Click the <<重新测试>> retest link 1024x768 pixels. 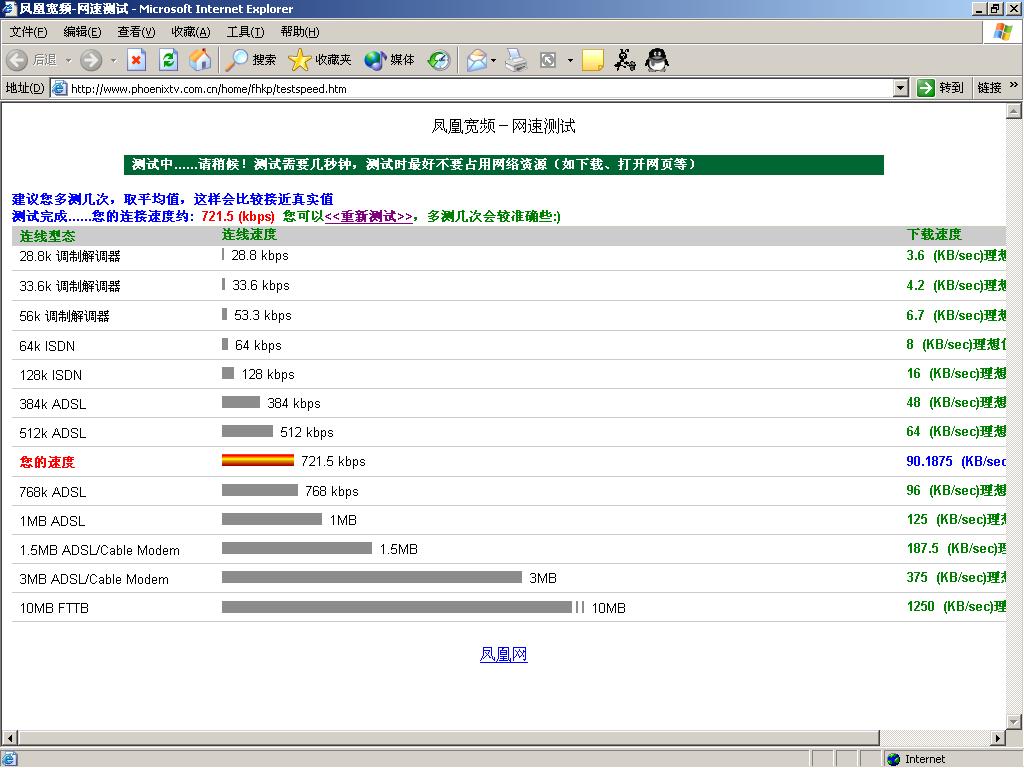(369, 217)
